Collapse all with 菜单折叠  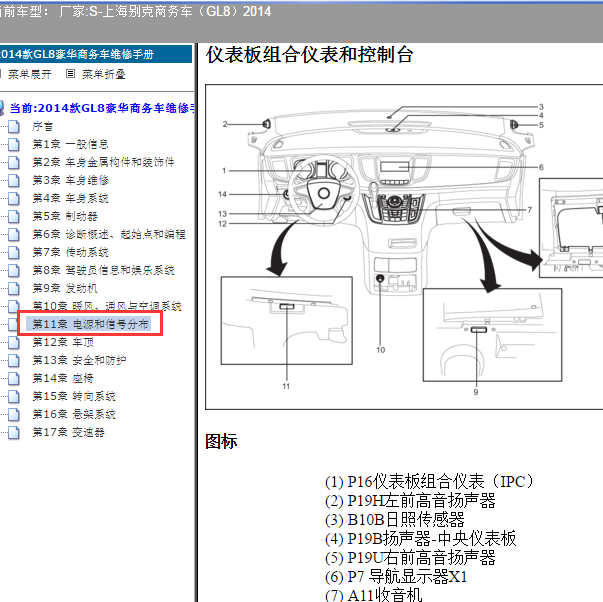104,74
